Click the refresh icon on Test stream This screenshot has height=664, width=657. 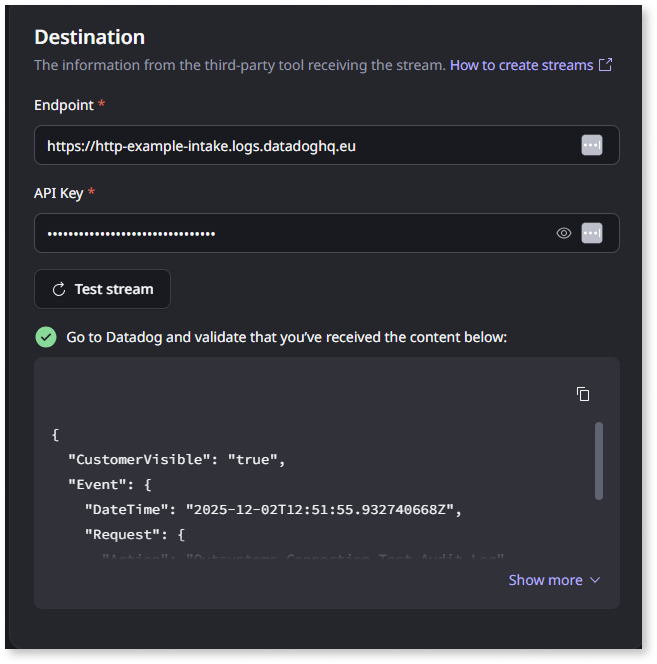click(x=59, y=289)
